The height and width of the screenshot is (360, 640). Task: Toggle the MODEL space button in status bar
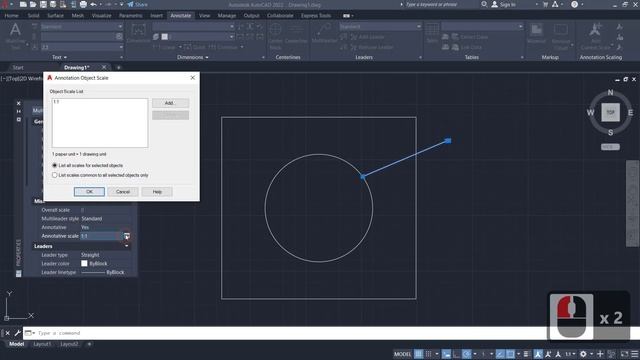coord(402,354)
